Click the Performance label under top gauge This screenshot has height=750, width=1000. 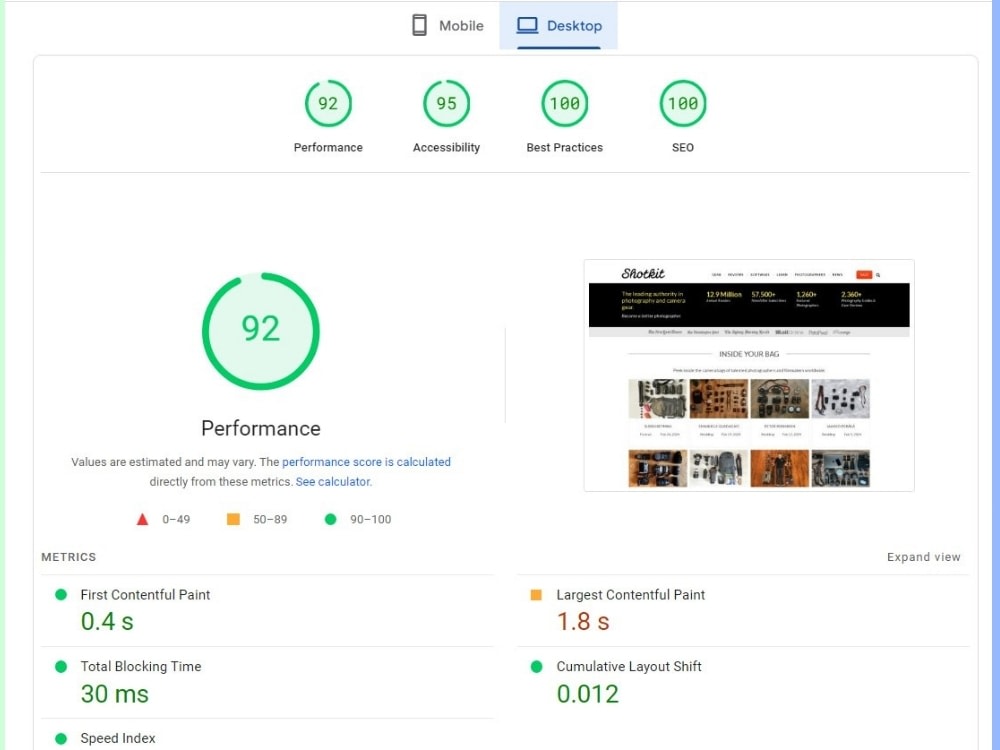[x=328, y=147]
